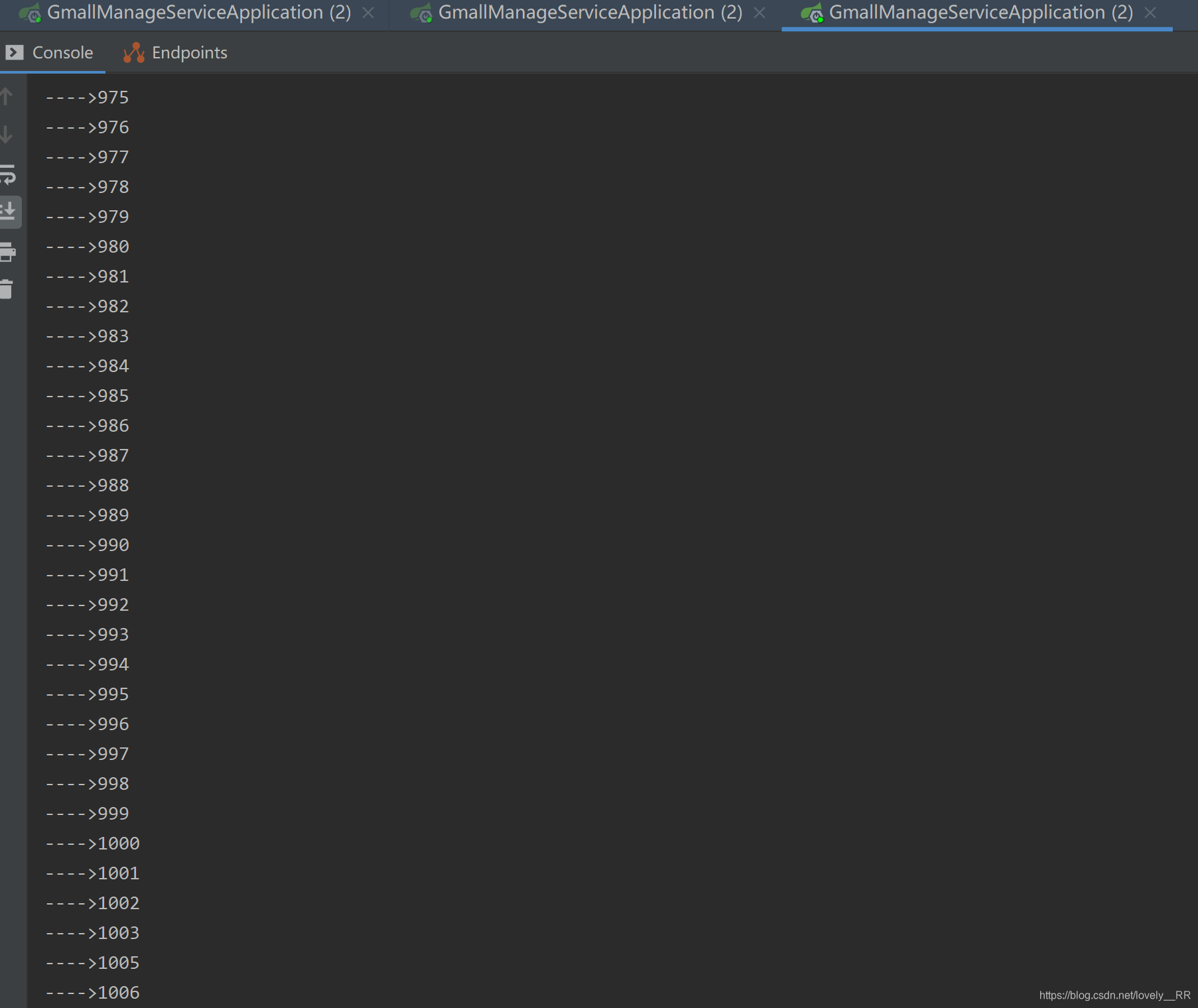This screenshot has height=1008, width=1198.
Task: Click console line ---->998
Action: click(x=87, y=784)
